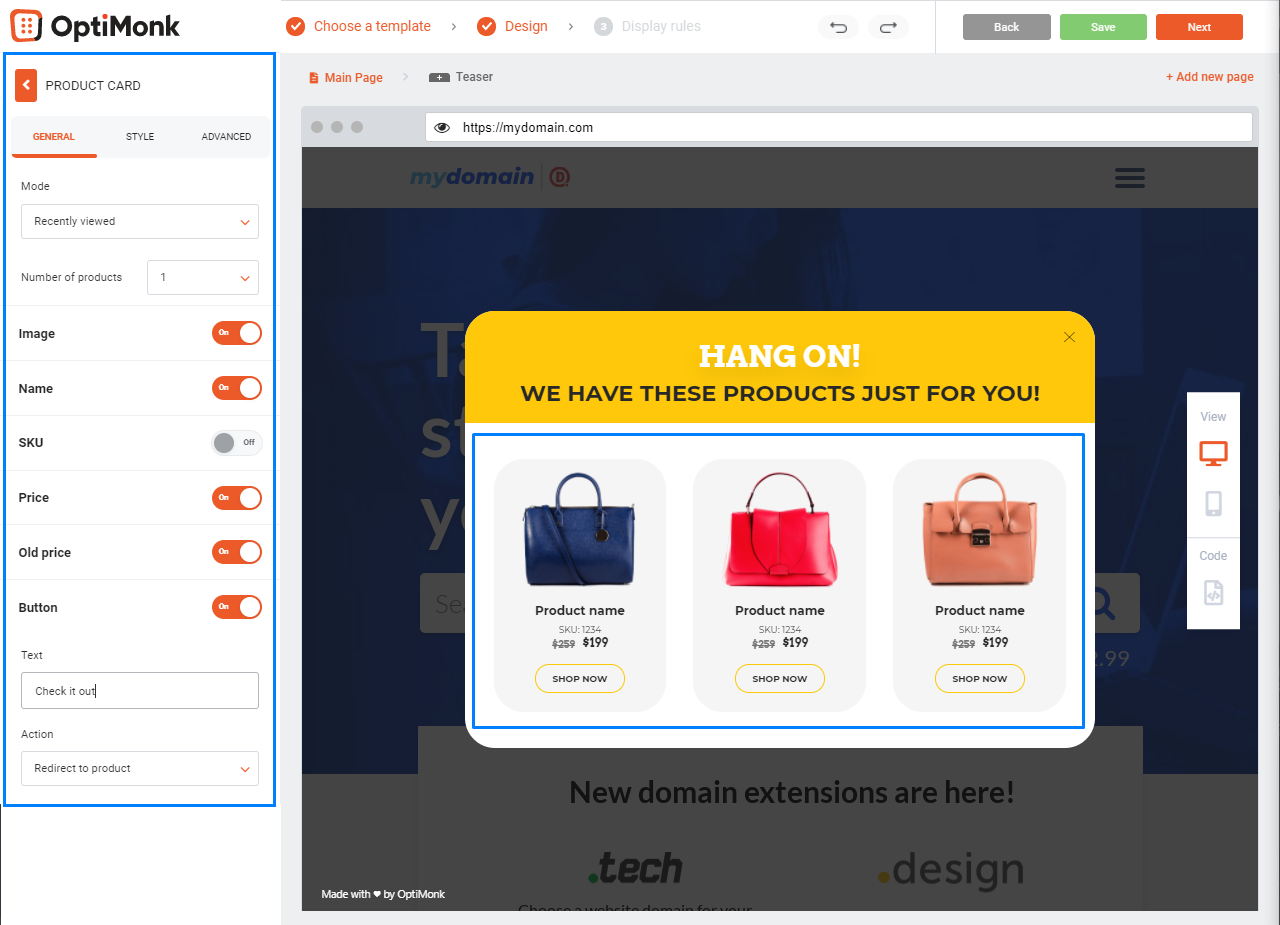The width and height of the screenshot is (1280, 925).
Task: Switch off the Button toggle
Action: [x=237, y=607]
